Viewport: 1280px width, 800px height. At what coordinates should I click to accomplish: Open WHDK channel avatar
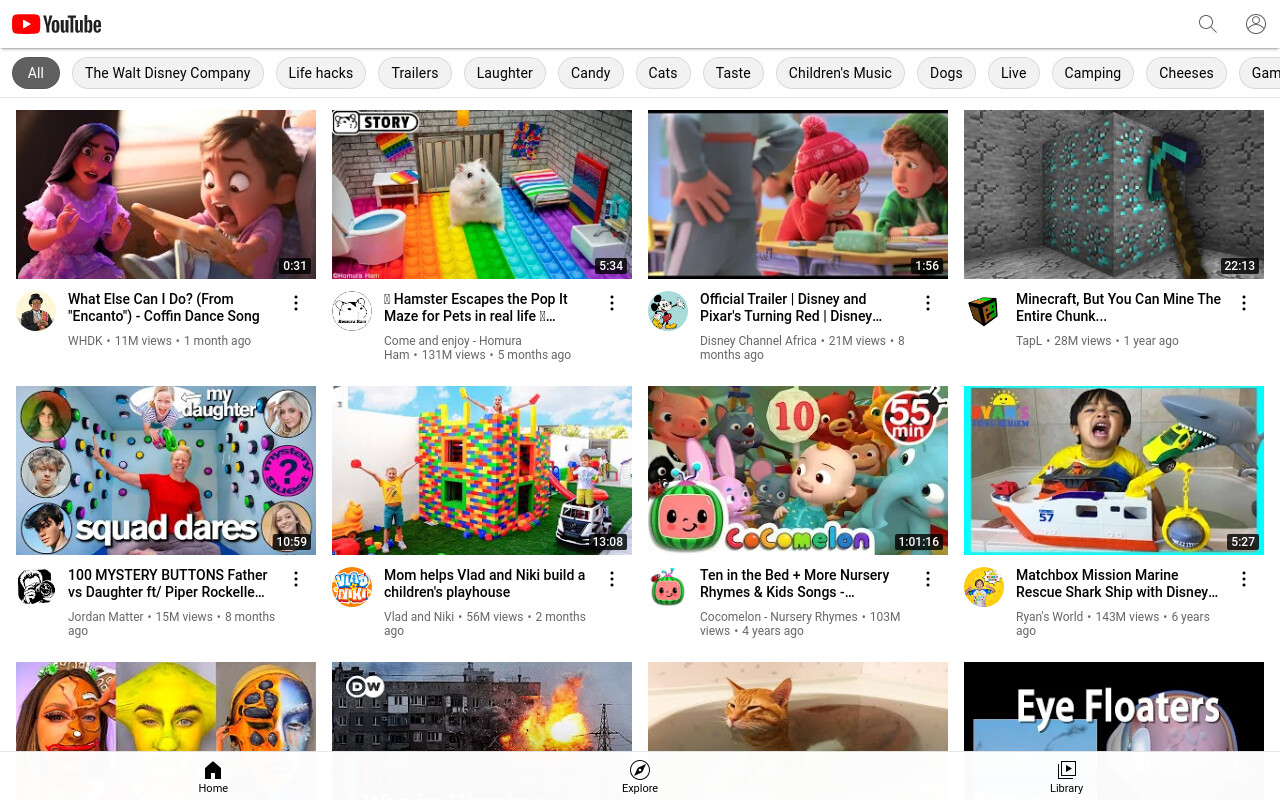click(x=36, y=311)
